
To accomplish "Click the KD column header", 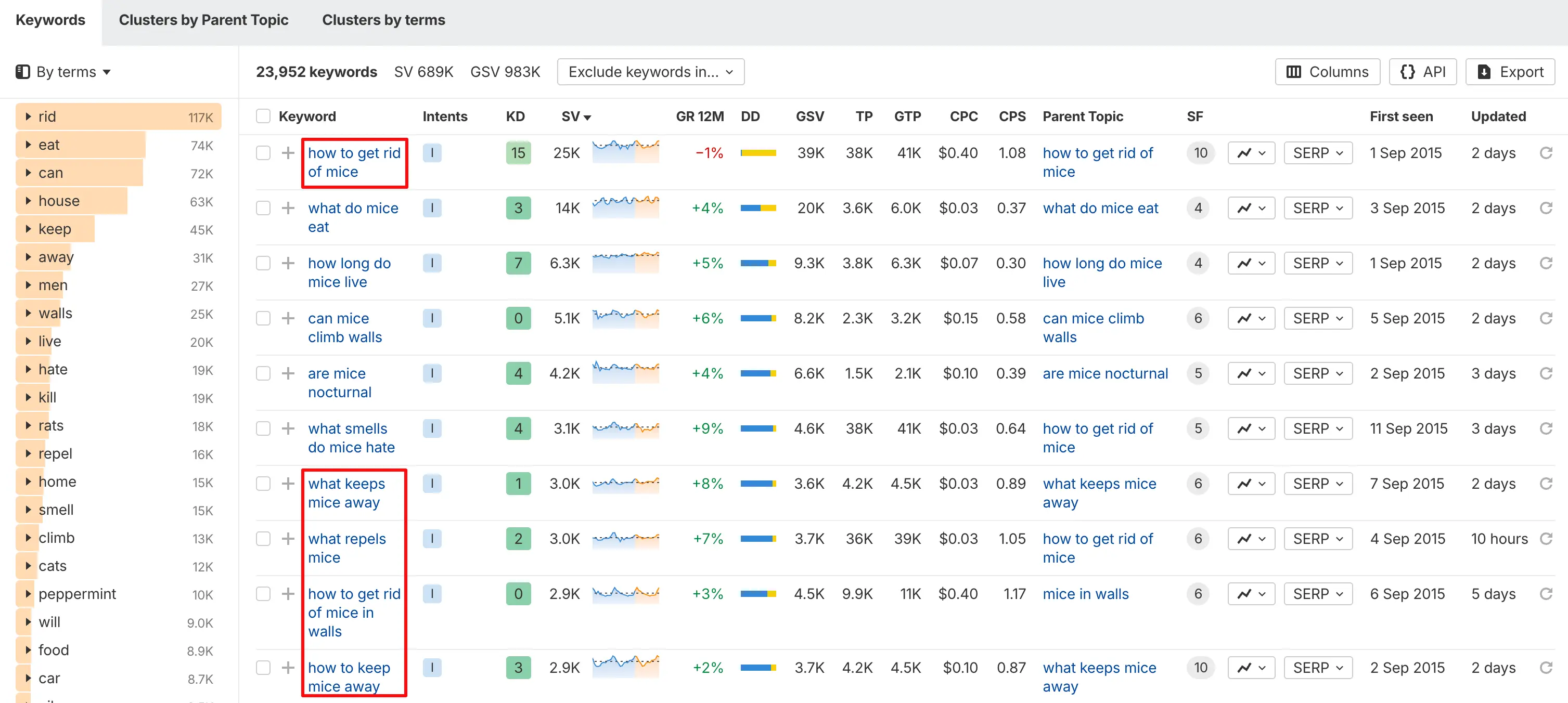I will (x=515, y=116).
